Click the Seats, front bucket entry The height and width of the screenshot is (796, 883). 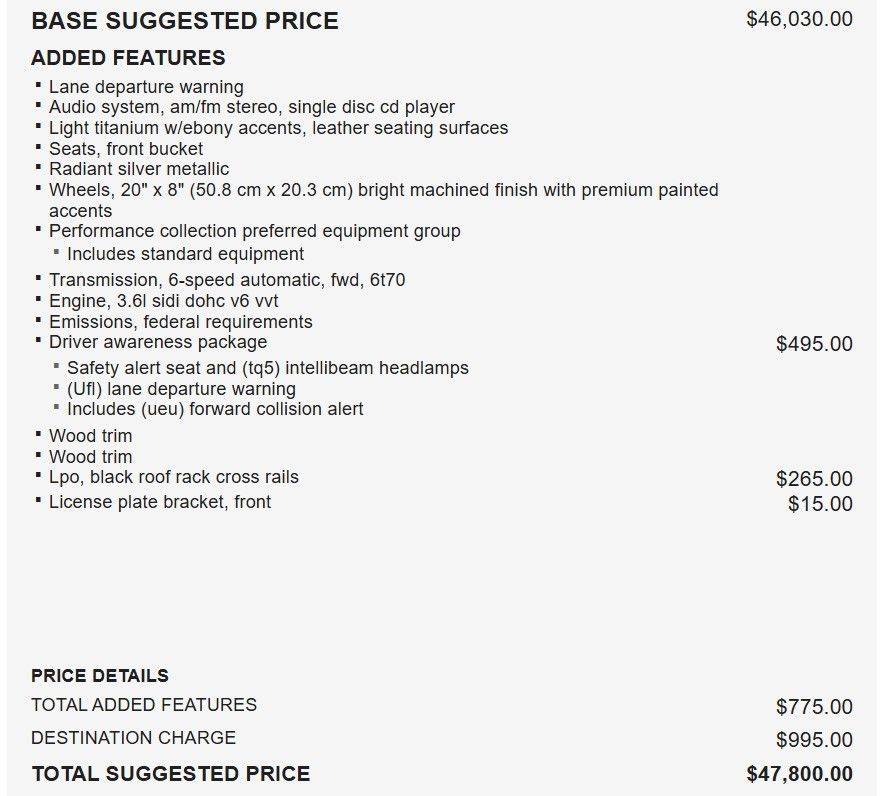pyautogui.click(x=126, y=149)
